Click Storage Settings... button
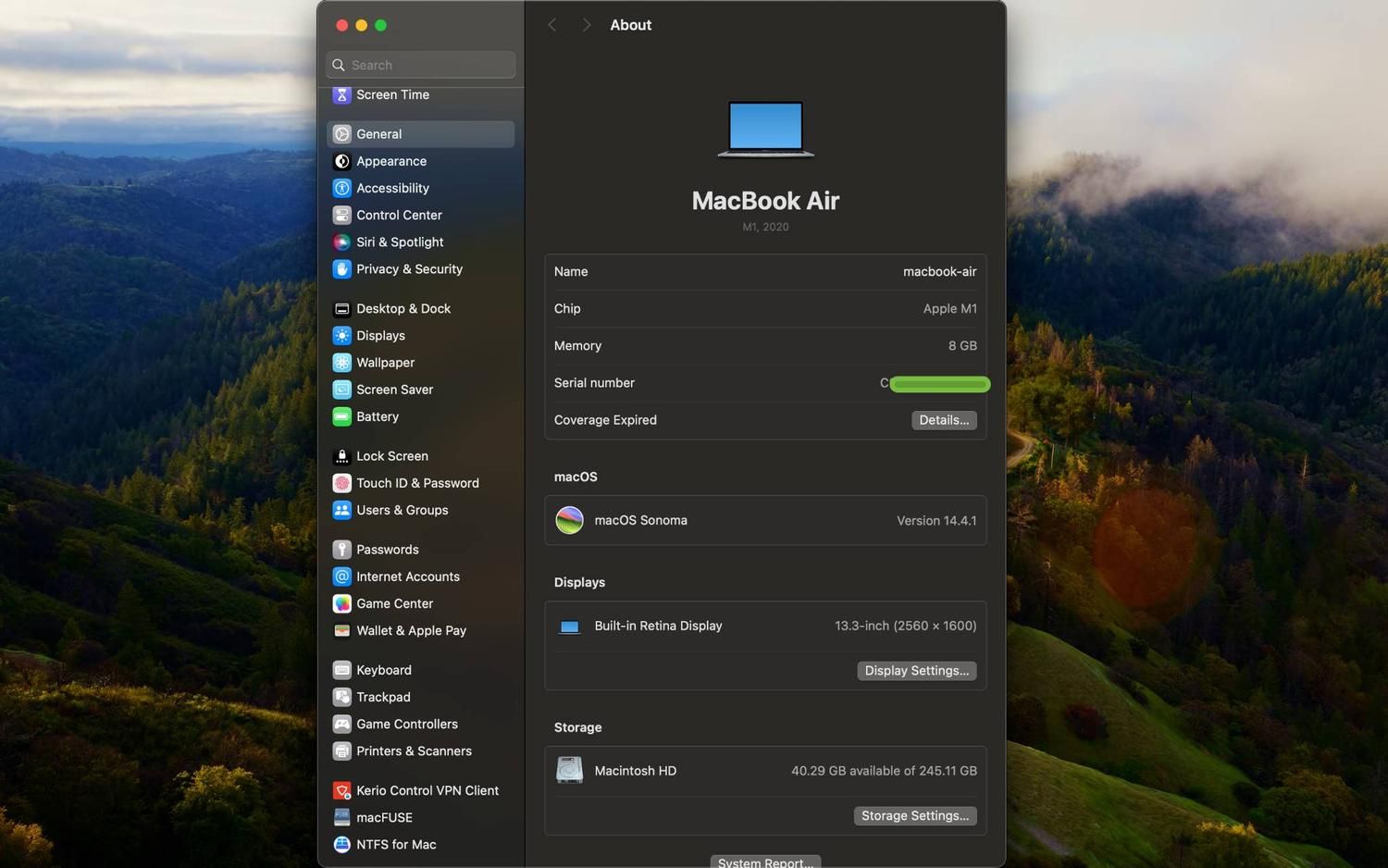1388x868 pixels. [914, 816]
